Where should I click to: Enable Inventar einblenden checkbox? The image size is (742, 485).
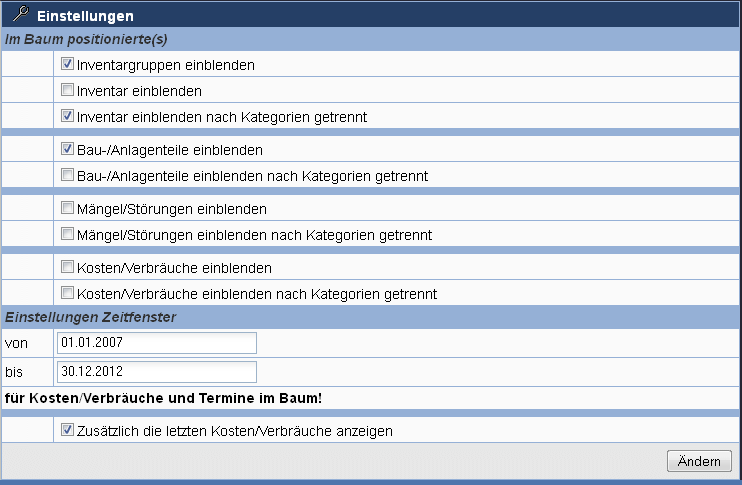coord(67,91)
